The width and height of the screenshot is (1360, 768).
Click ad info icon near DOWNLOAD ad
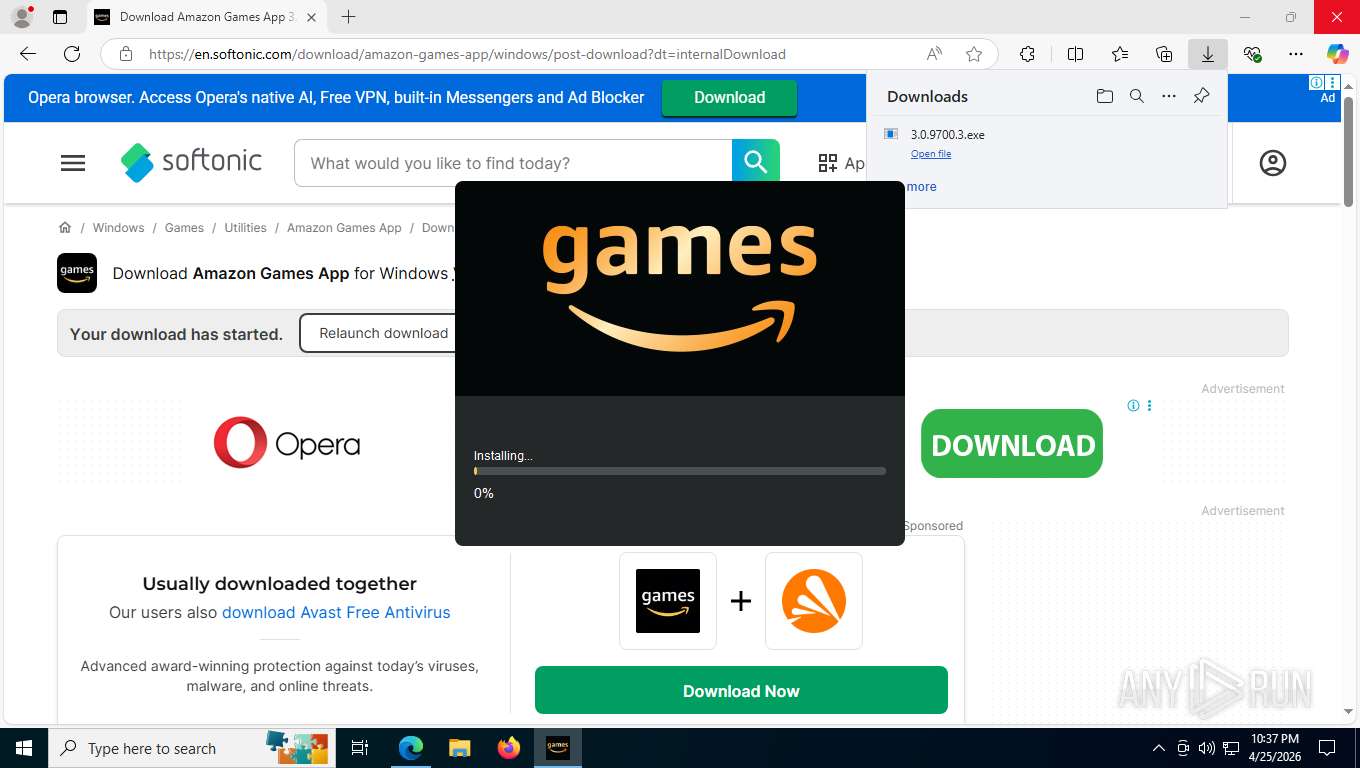[1133, 405]
